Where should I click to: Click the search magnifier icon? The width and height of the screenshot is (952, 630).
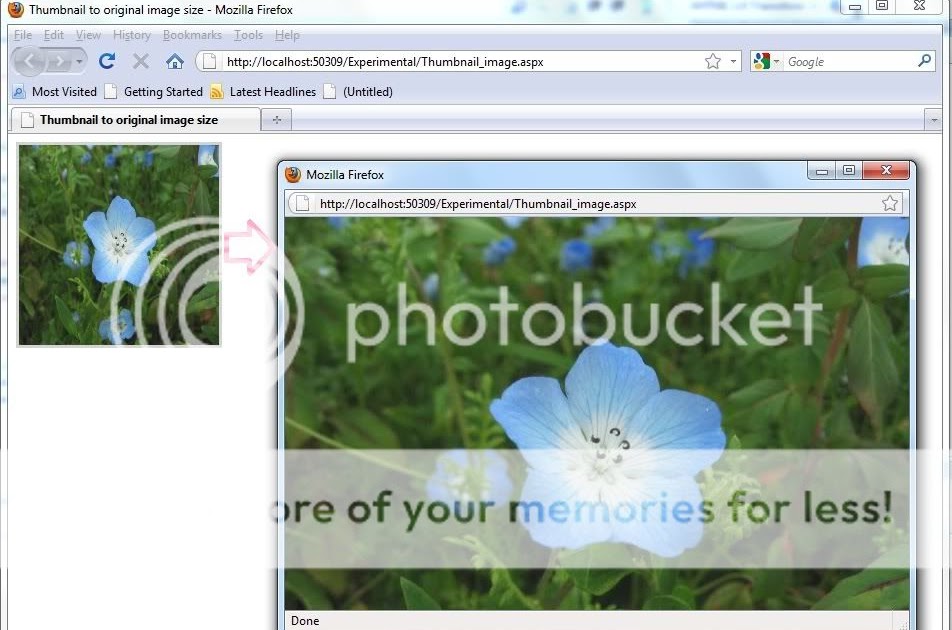pyautogui.click(x=924, y=61)
